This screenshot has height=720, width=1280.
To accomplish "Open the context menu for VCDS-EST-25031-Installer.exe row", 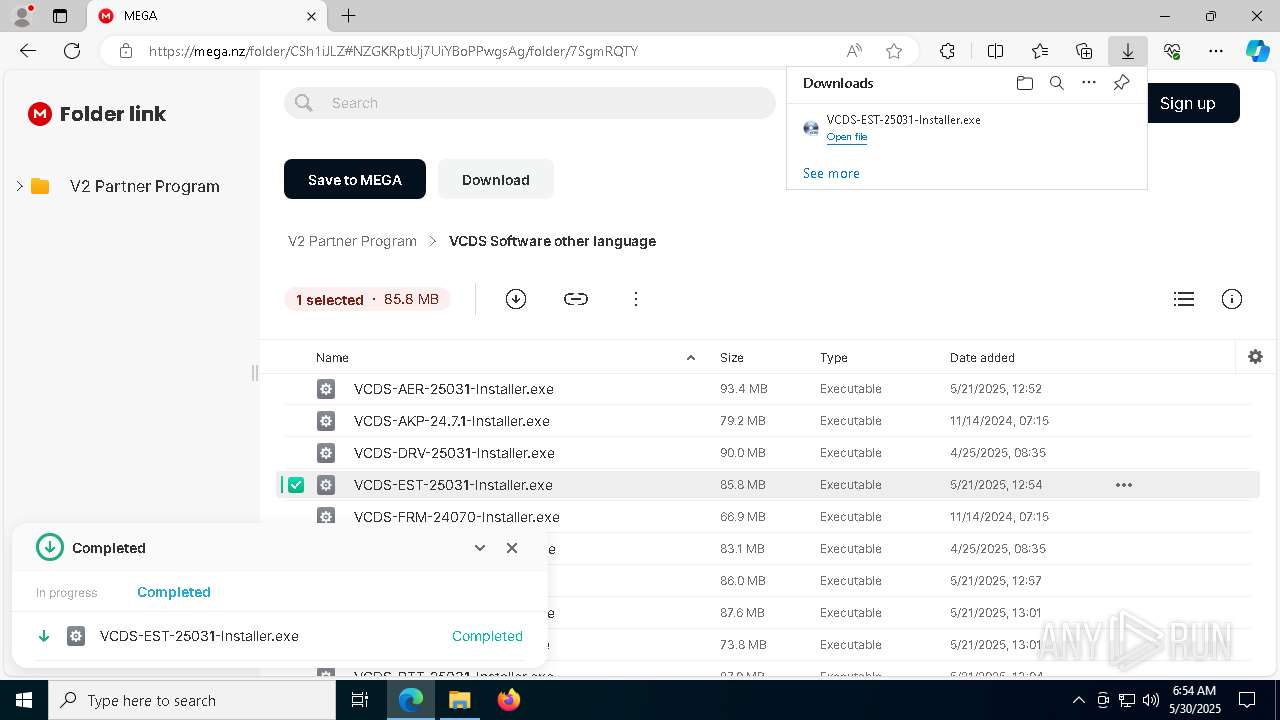I will coord(1124,485).
